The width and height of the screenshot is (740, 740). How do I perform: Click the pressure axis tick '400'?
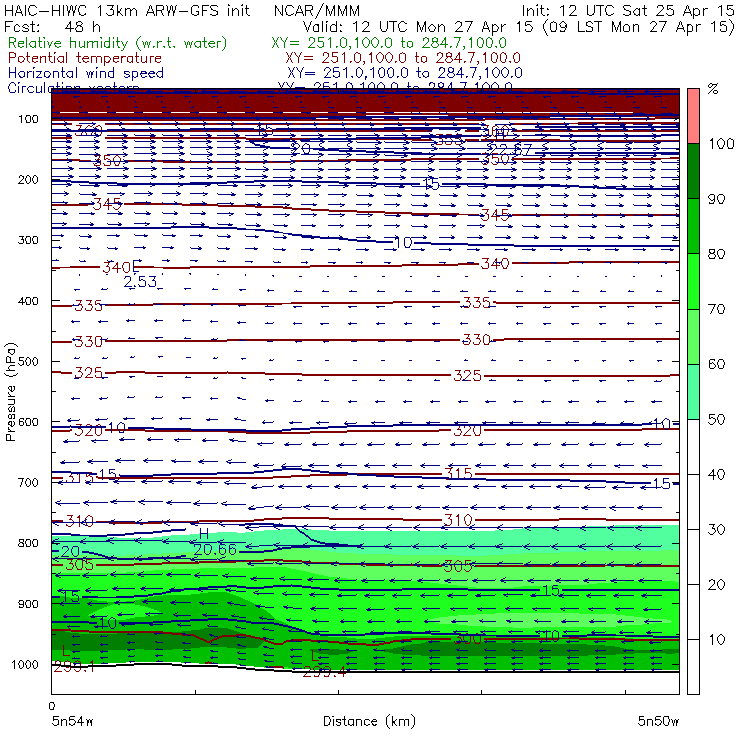point(28,301)
